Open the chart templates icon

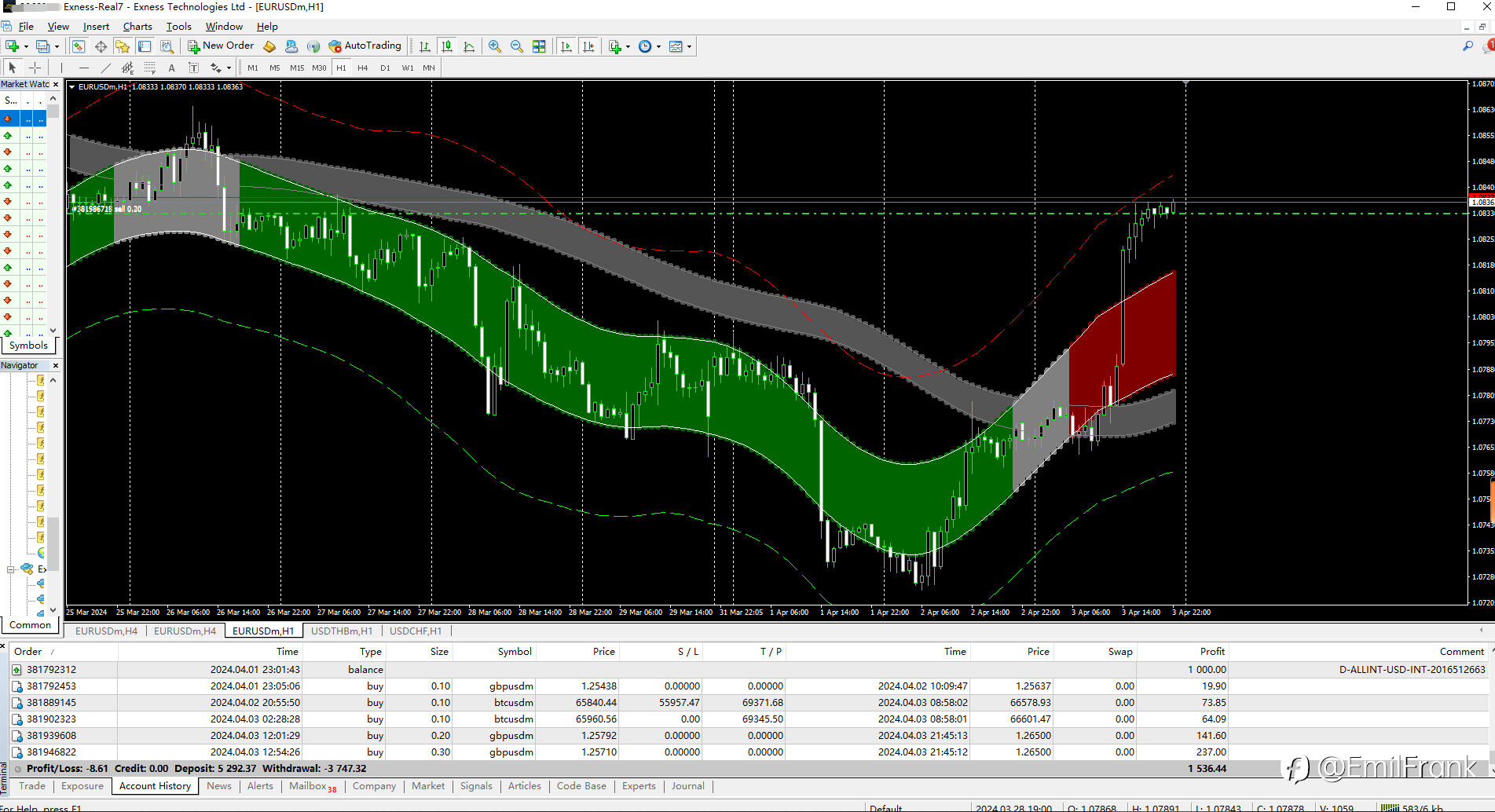(676, 46)
